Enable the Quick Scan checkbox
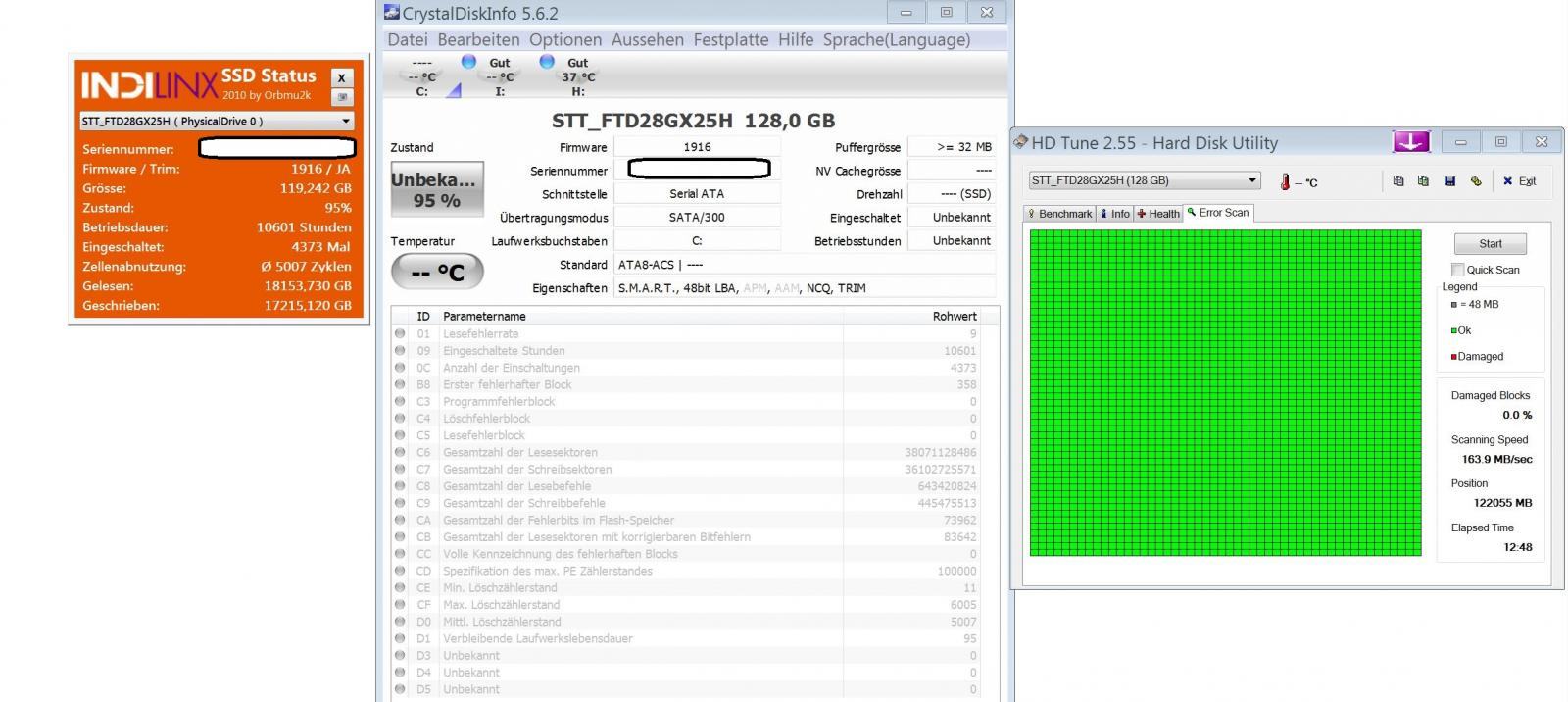The image size is (1568, 702). click(x=1457, y=270)
